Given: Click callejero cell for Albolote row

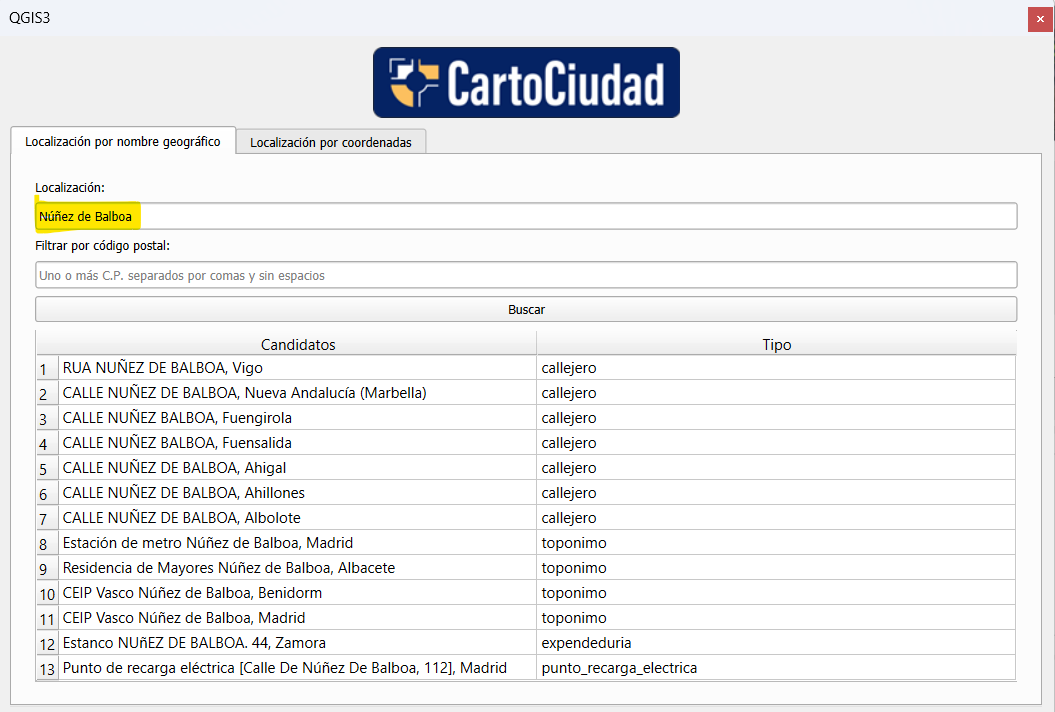Looking at the screenshot, I should tap(776, 518).
